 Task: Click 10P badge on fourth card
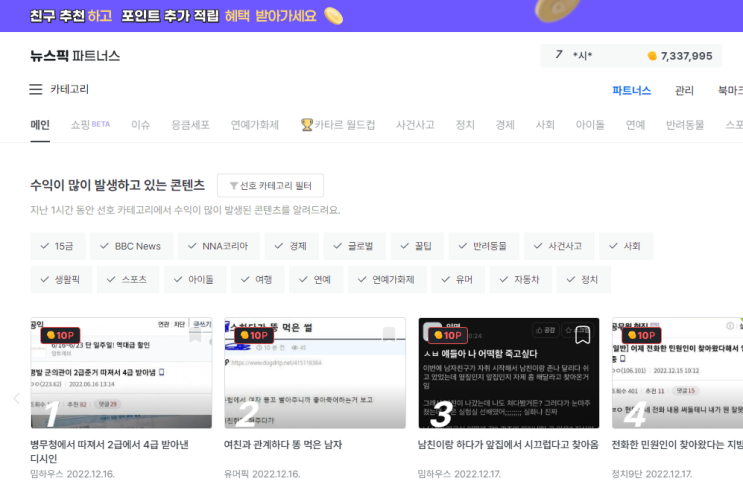coord(642,335)
